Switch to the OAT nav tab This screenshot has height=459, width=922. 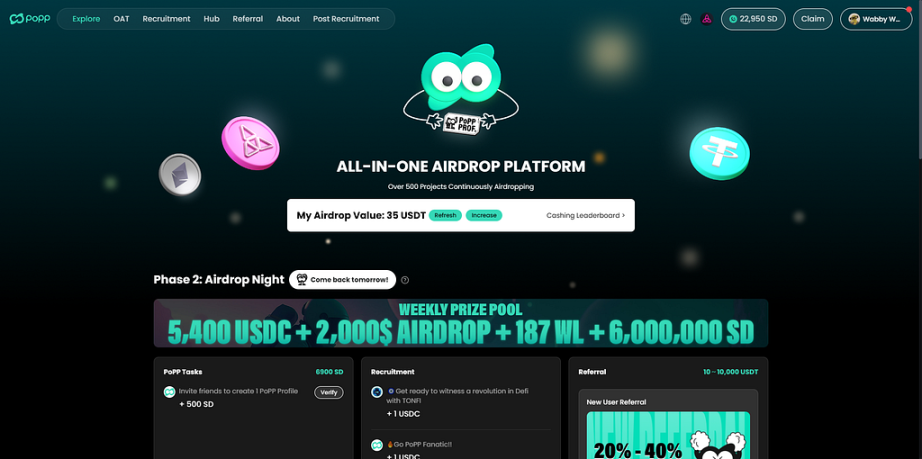[121, 19]
